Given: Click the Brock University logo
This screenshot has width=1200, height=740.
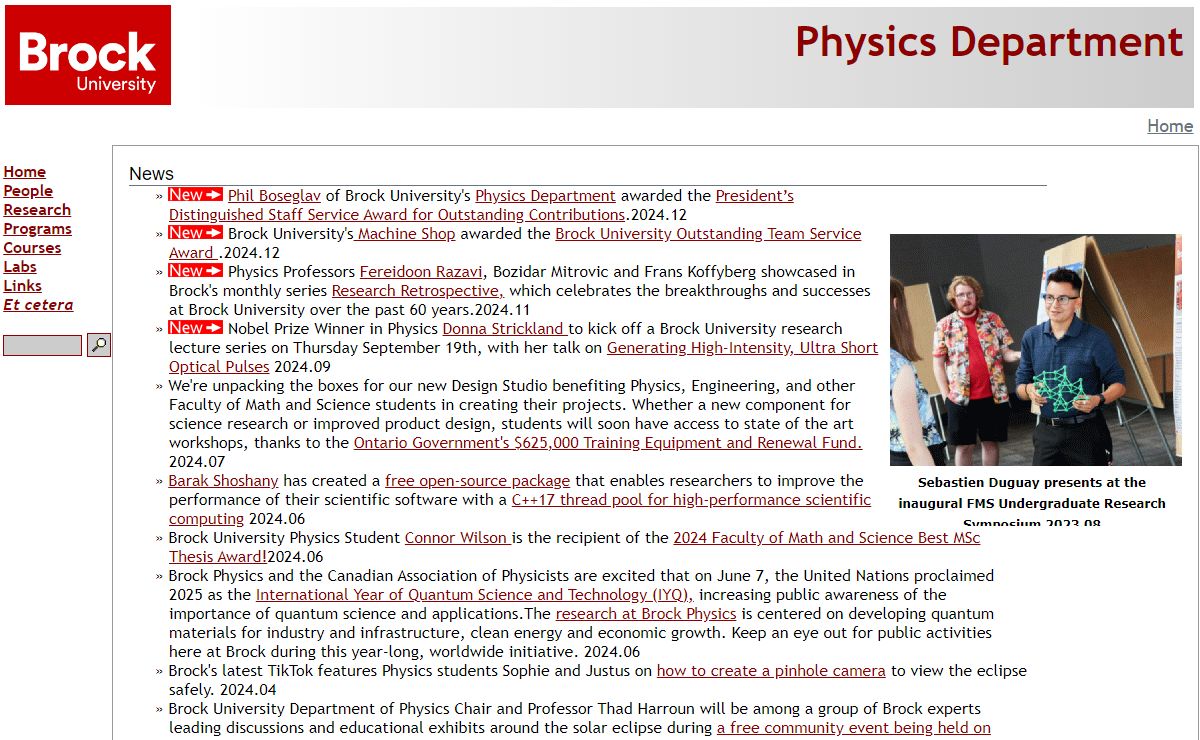Looking at the screenshot, I should (88, 55).
